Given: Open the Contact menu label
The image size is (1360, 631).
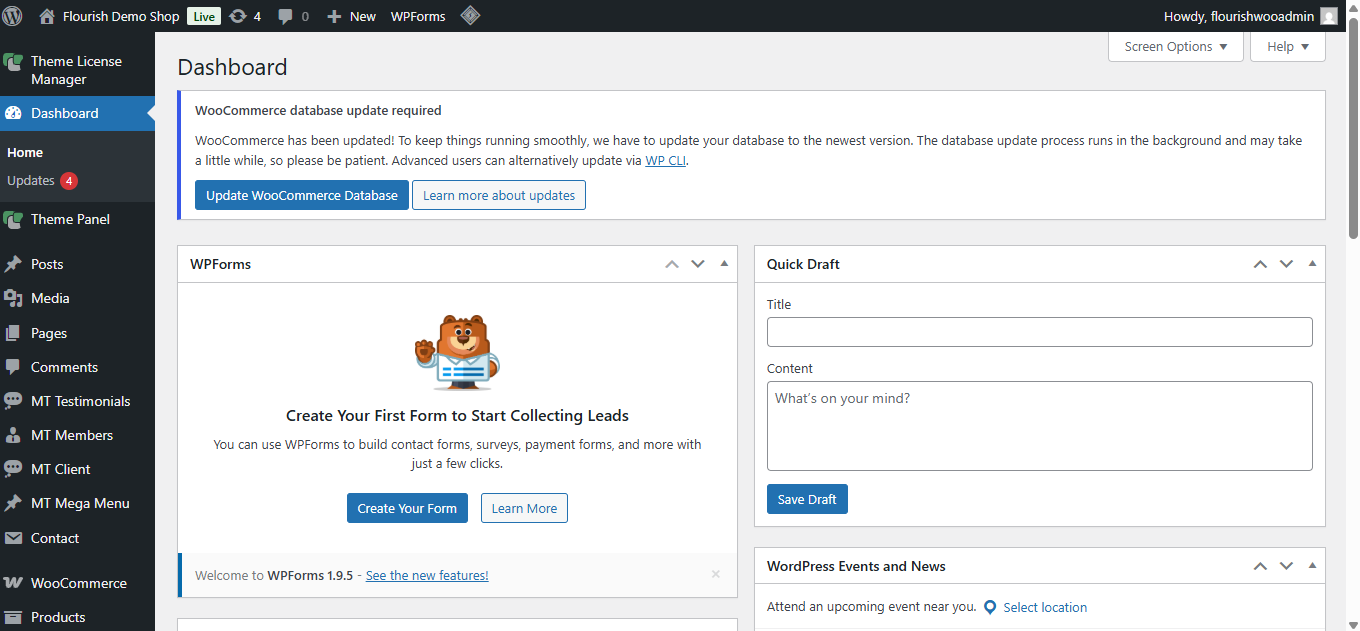Looking at the screenshot, I should click(x=55, y=538).
